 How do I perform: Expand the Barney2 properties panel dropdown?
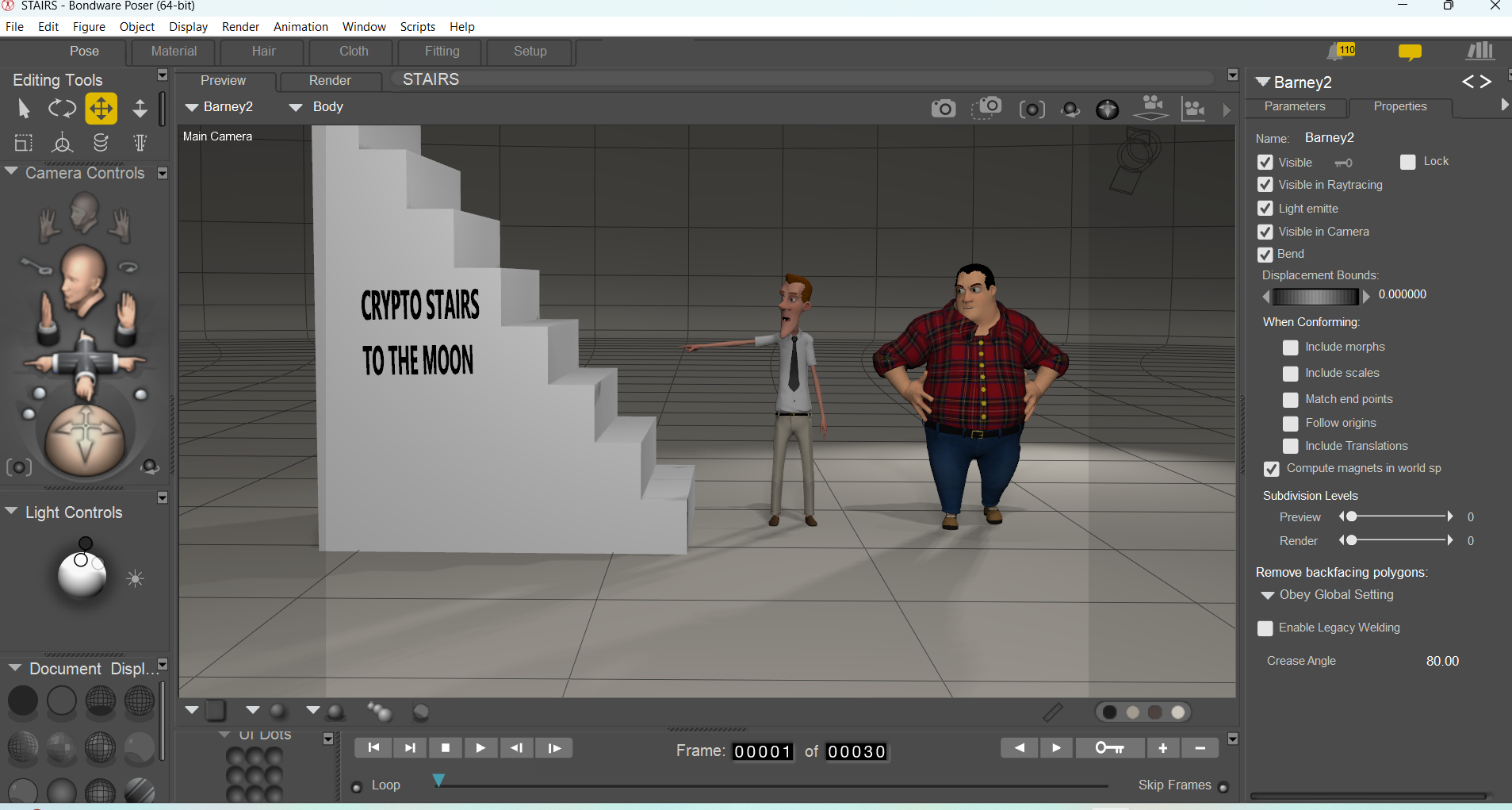[x=1263, y=82]
